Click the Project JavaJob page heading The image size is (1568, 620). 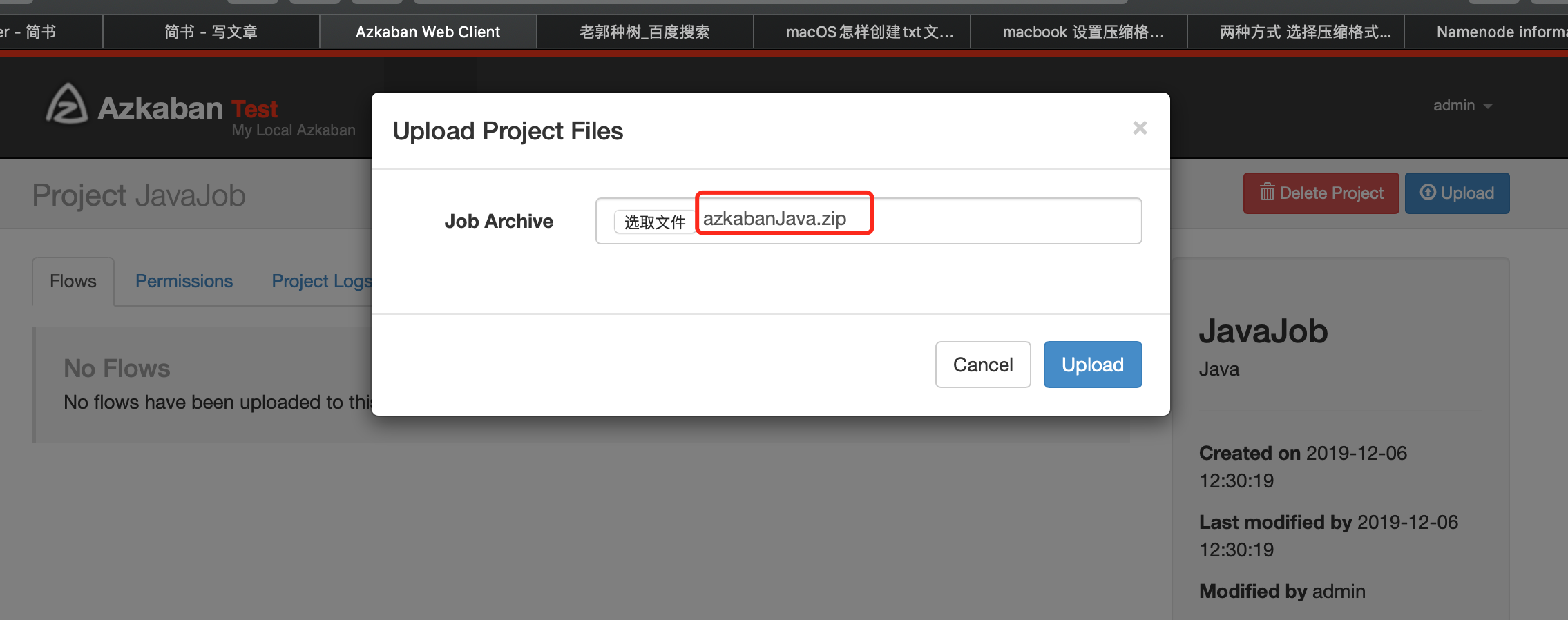tap(139, 195)
